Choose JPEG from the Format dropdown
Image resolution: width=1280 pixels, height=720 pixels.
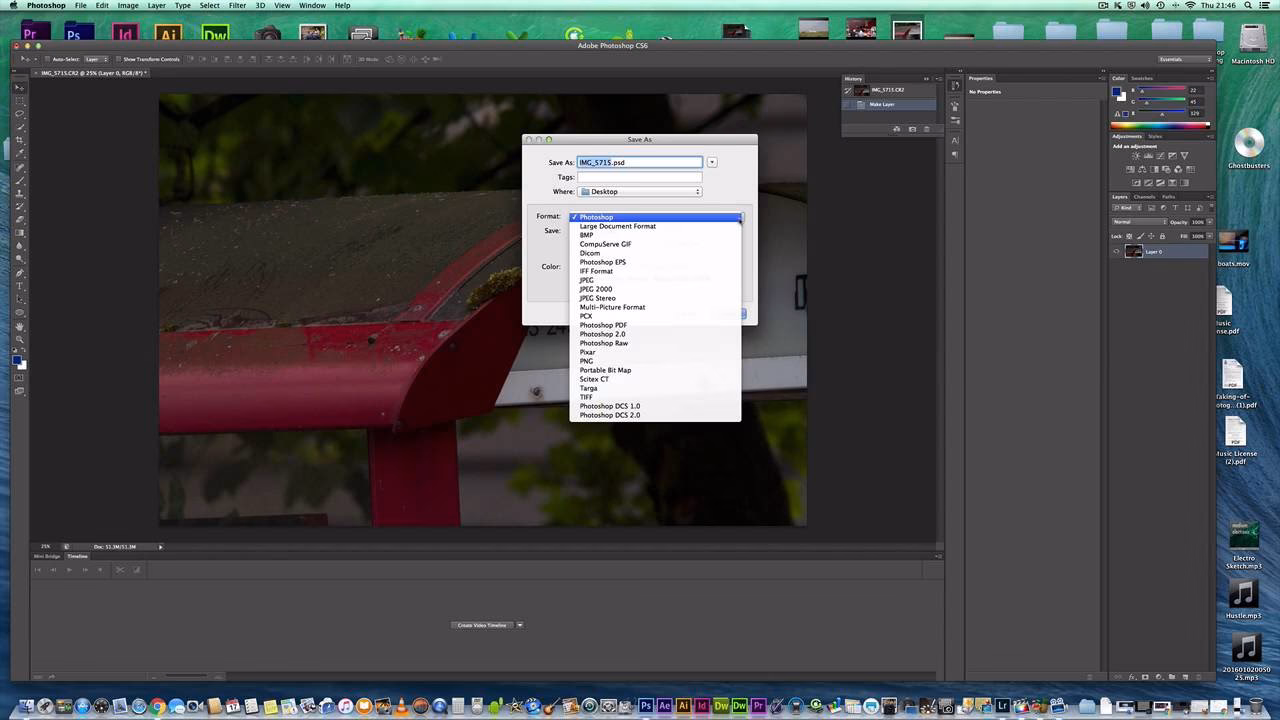[587, 280]
